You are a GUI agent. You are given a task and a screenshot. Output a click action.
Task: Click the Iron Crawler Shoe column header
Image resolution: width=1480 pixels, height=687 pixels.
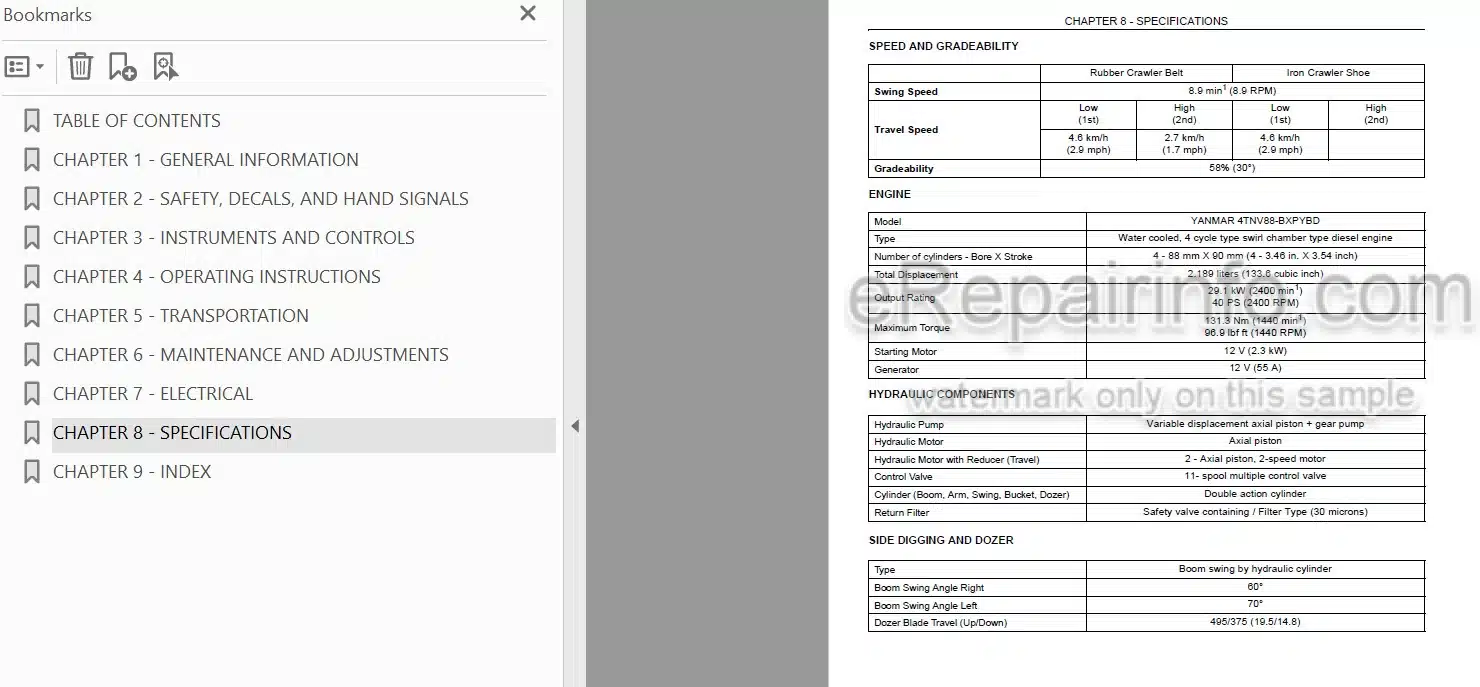point(1328,73)
